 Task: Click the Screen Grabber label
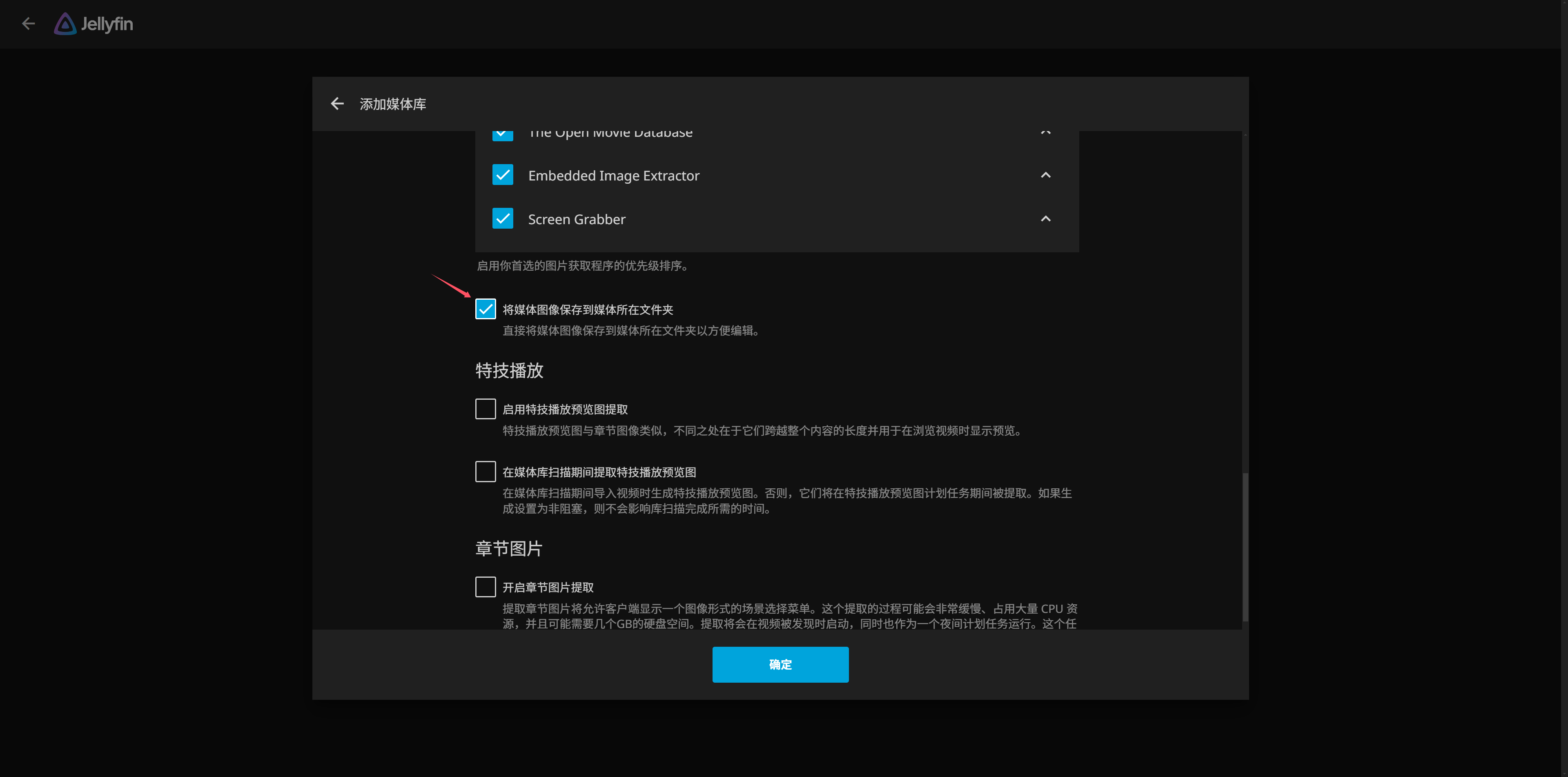577,220
